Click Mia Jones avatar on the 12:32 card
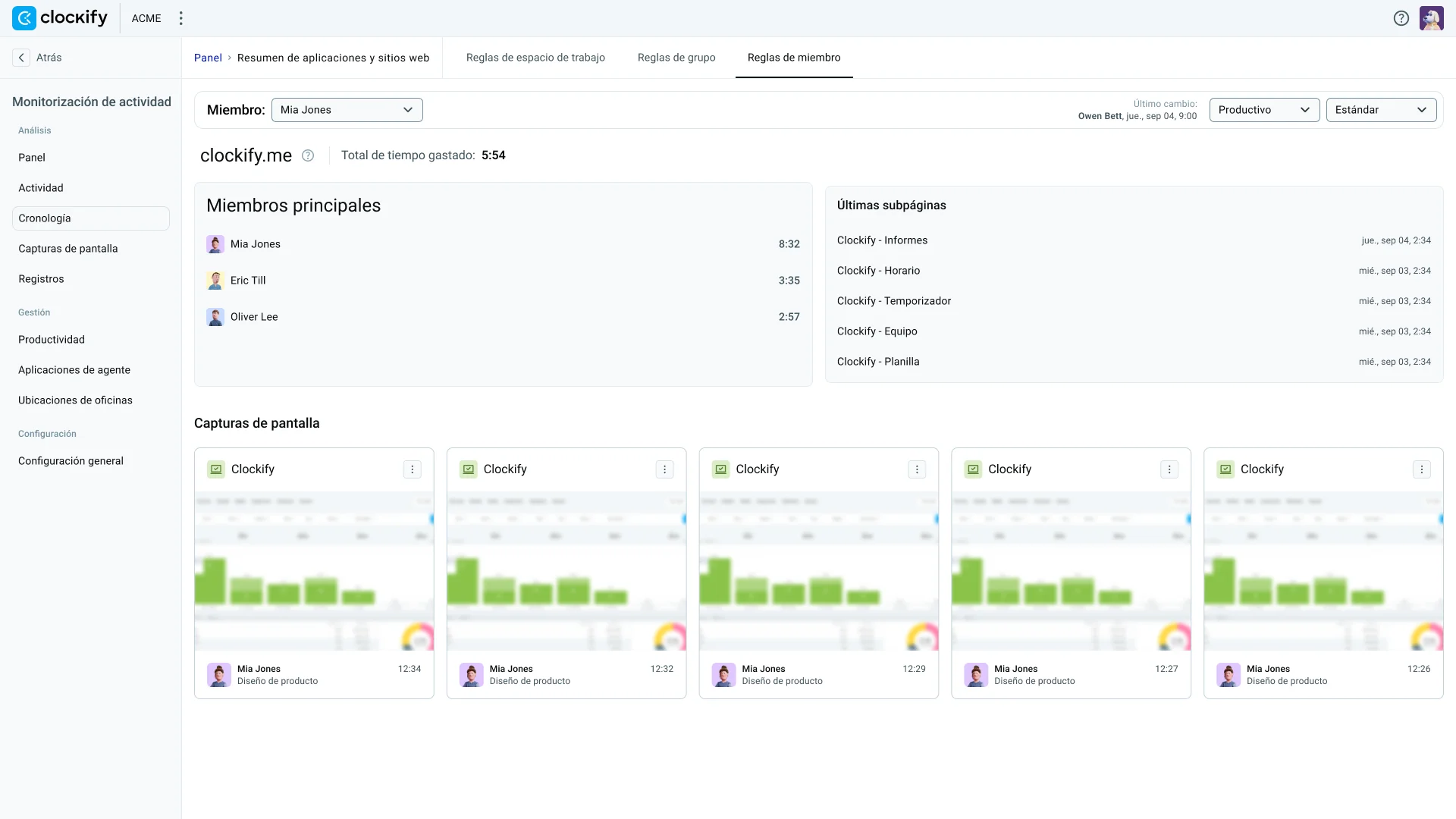The height and width of the screenshot is (819, 1456). [x=472, y=675]
